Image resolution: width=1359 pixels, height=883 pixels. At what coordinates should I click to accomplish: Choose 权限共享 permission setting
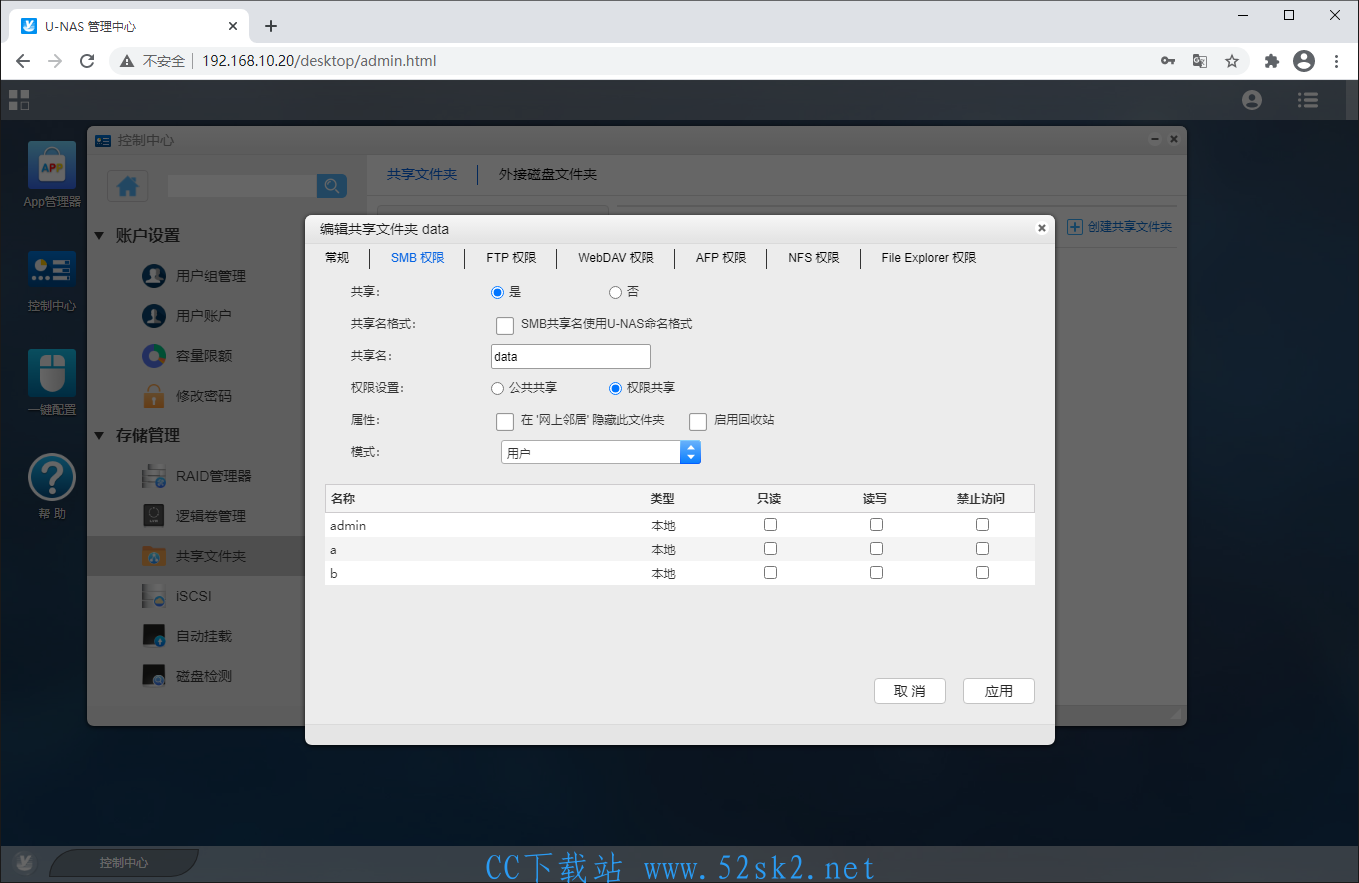615,388
